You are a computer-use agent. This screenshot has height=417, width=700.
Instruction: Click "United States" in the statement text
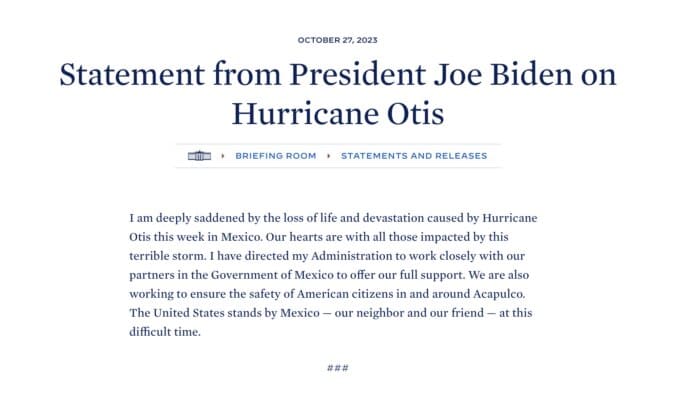click(x=189, y=313)
